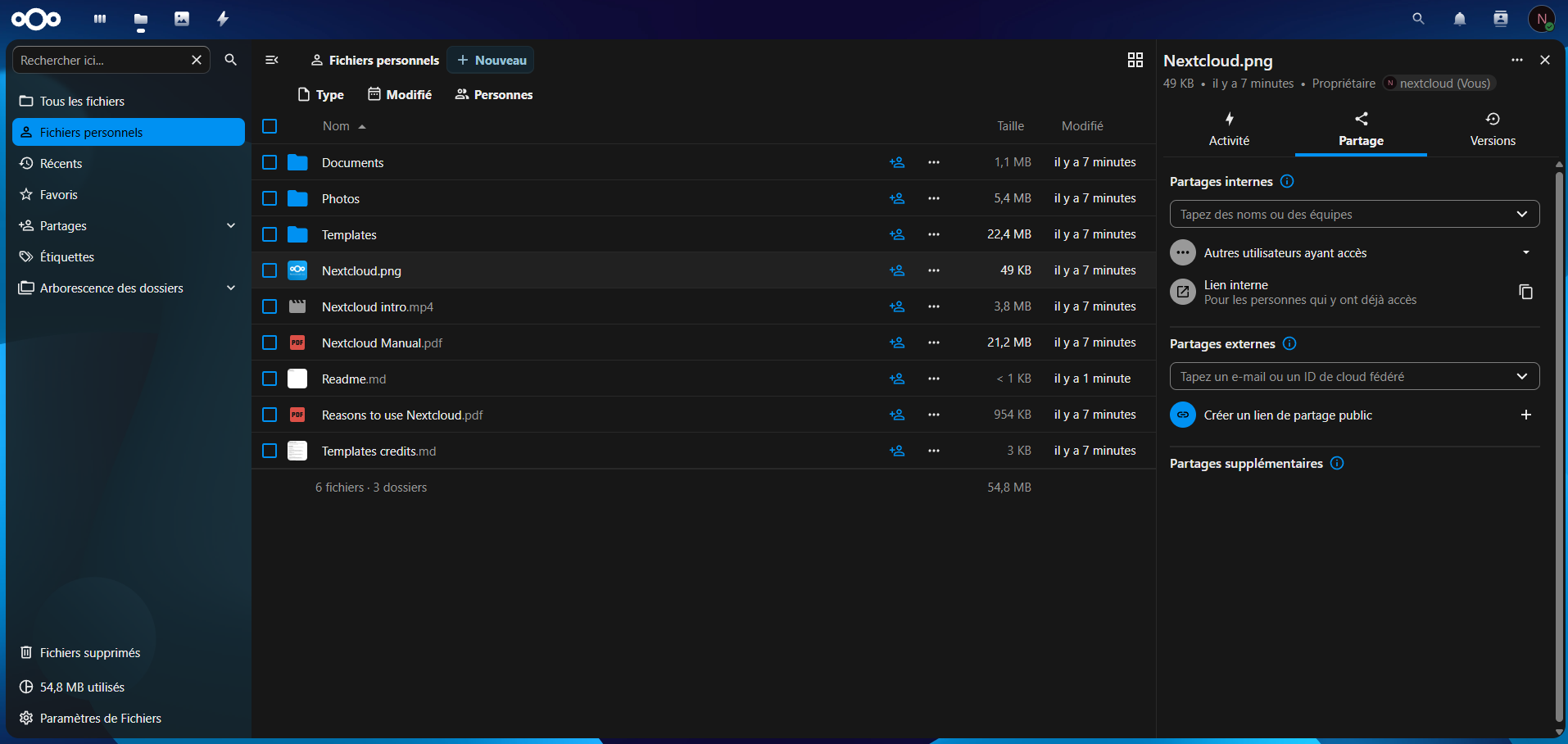Viewport: 1568px width, 744px height.
Task: Click the notifications bell icon
Action: tap(1459, 19)
